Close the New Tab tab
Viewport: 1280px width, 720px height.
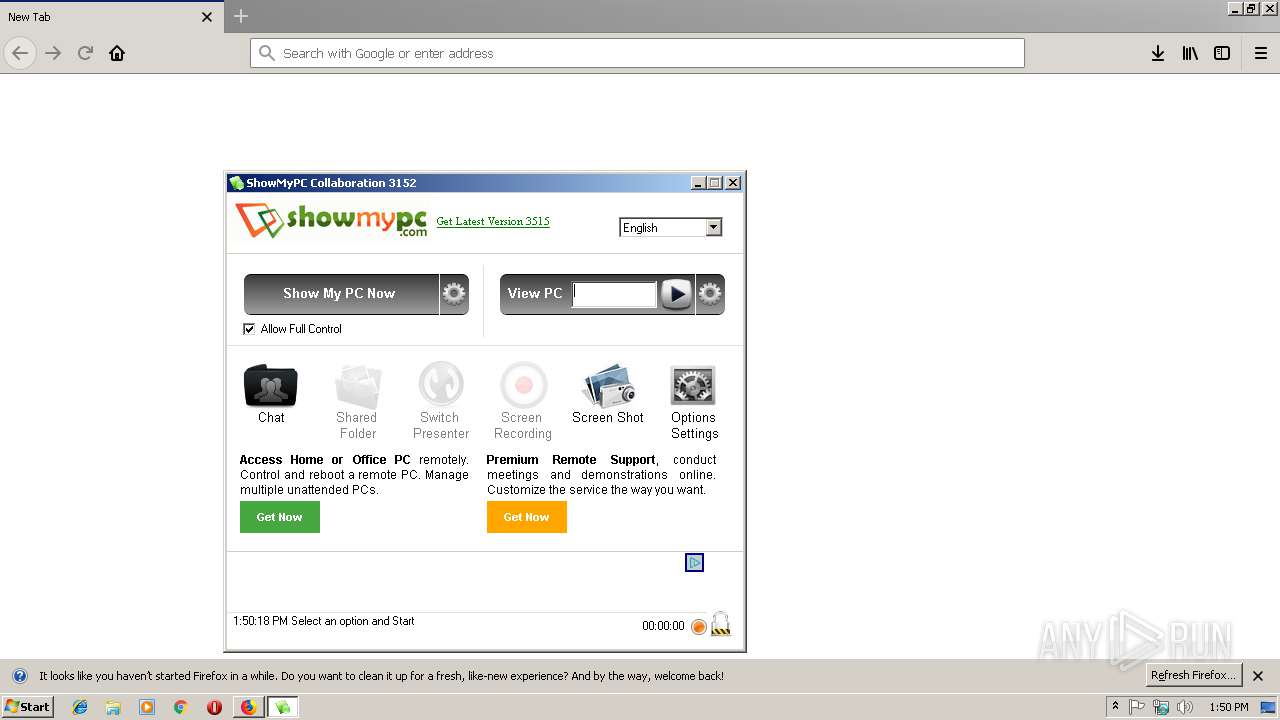point(207,17)
